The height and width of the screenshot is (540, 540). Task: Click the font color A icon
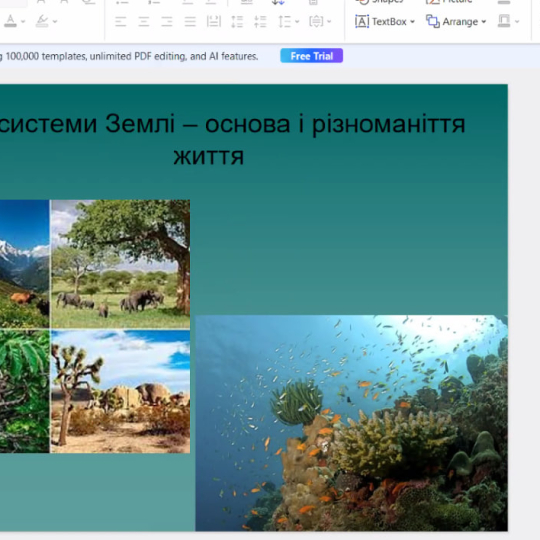[x=10, y=21]
